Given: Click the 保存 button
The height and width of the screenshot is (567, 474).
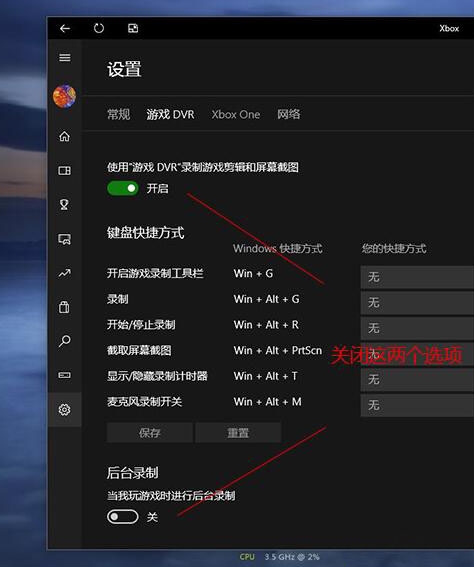Looking at the screenshot, I should coord(150,432).
